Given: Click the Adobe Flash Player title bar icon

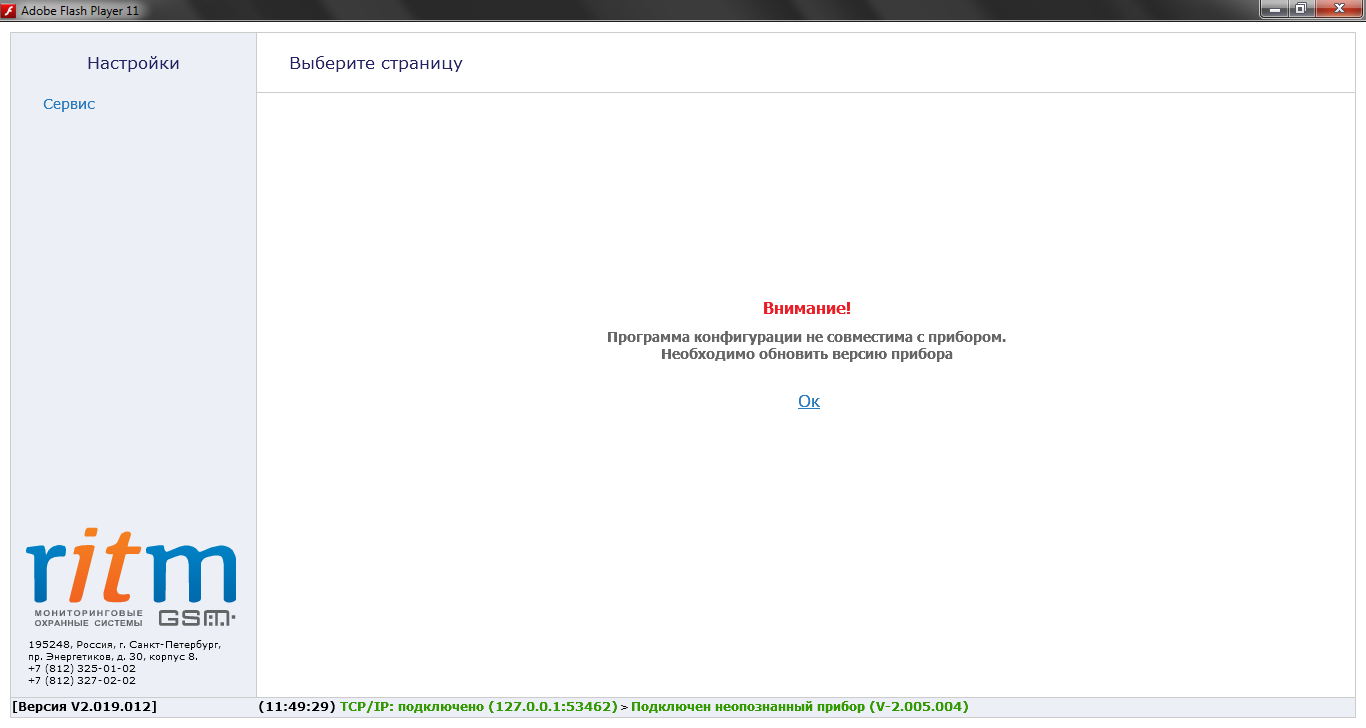Looking at the screenshot, I should click(11, 9).
